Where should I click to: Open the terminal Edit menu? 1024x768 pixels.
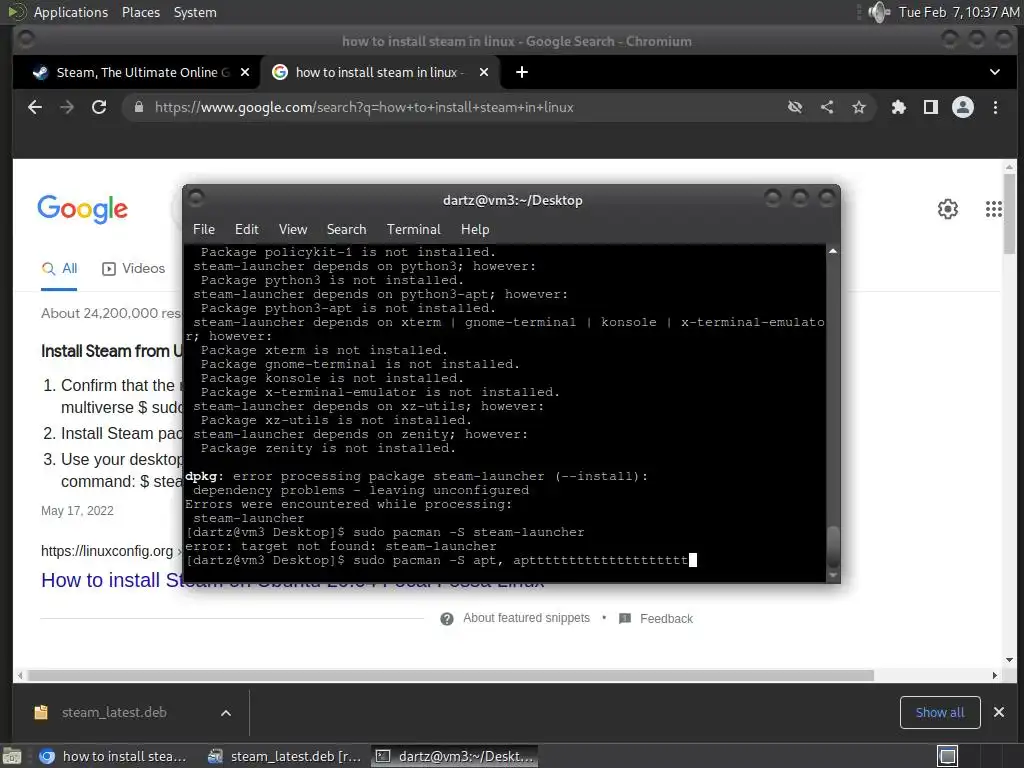246,229
